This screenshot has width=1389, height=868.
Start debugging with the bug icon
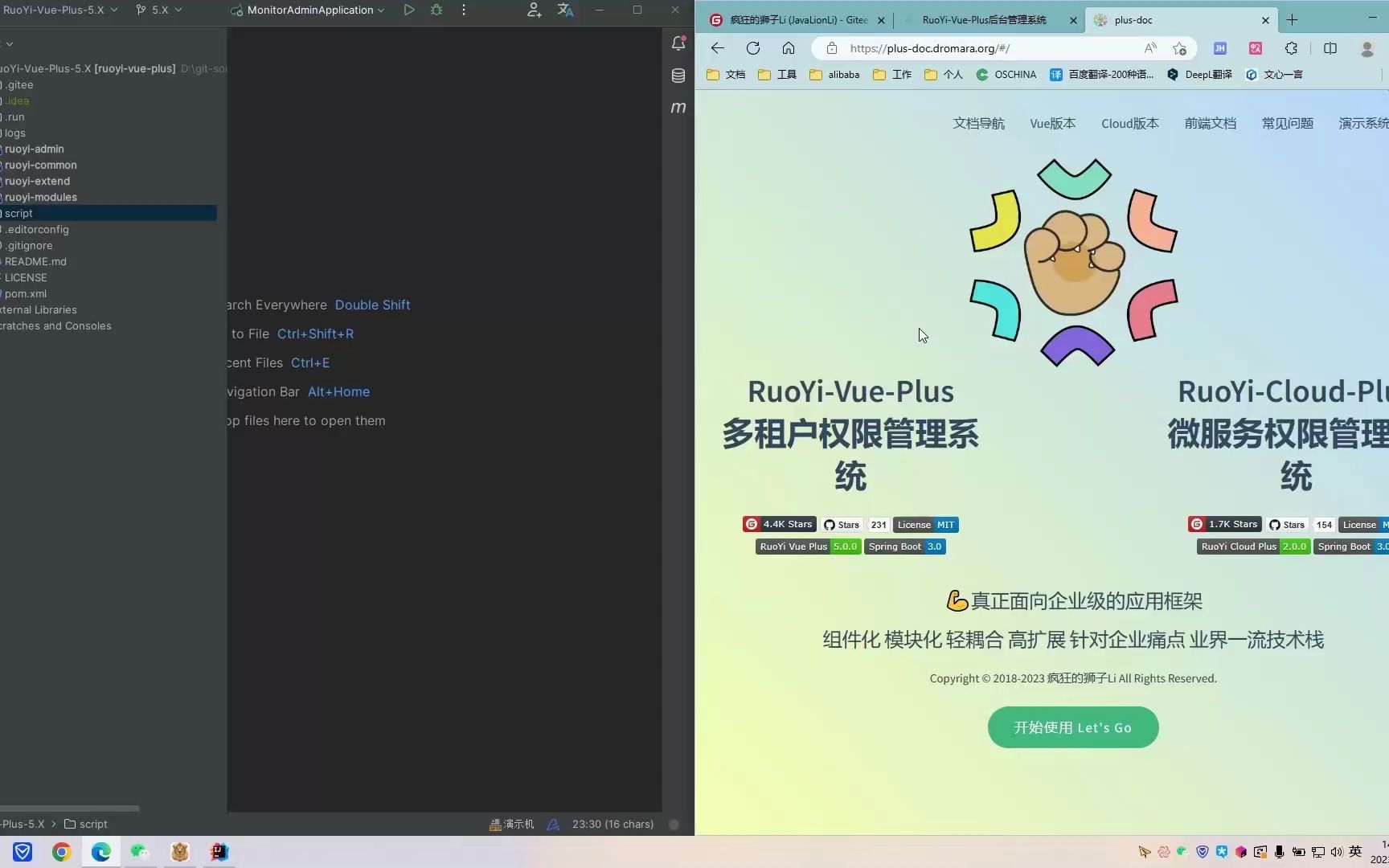(436, 10)
